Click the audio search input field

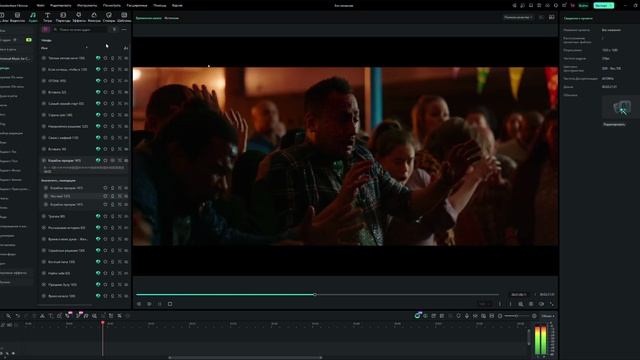pos(81,29)
